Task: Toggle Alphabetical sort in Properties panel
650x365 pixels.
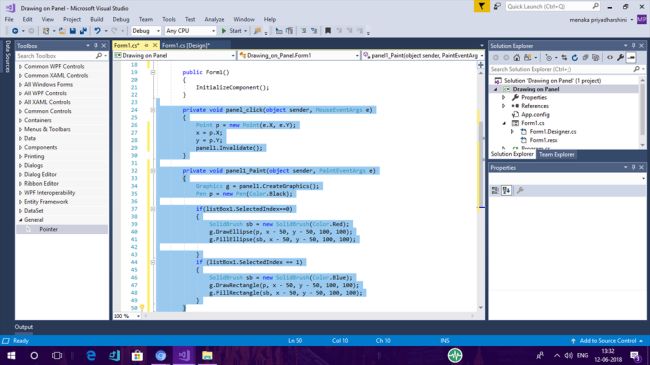Action: click(x=506, y=190)
